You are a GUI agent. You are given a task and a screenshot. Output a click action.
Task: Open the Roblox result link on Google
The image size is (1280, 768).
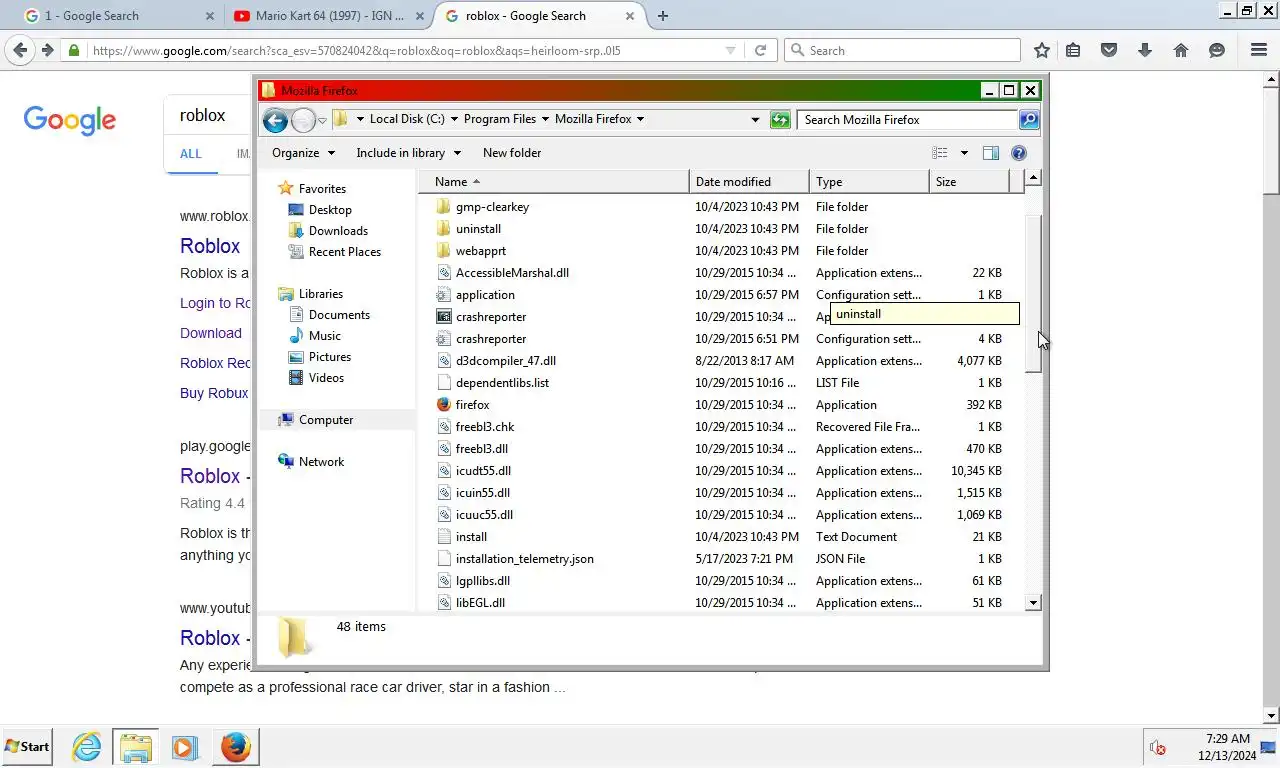[x=210, y=246]
